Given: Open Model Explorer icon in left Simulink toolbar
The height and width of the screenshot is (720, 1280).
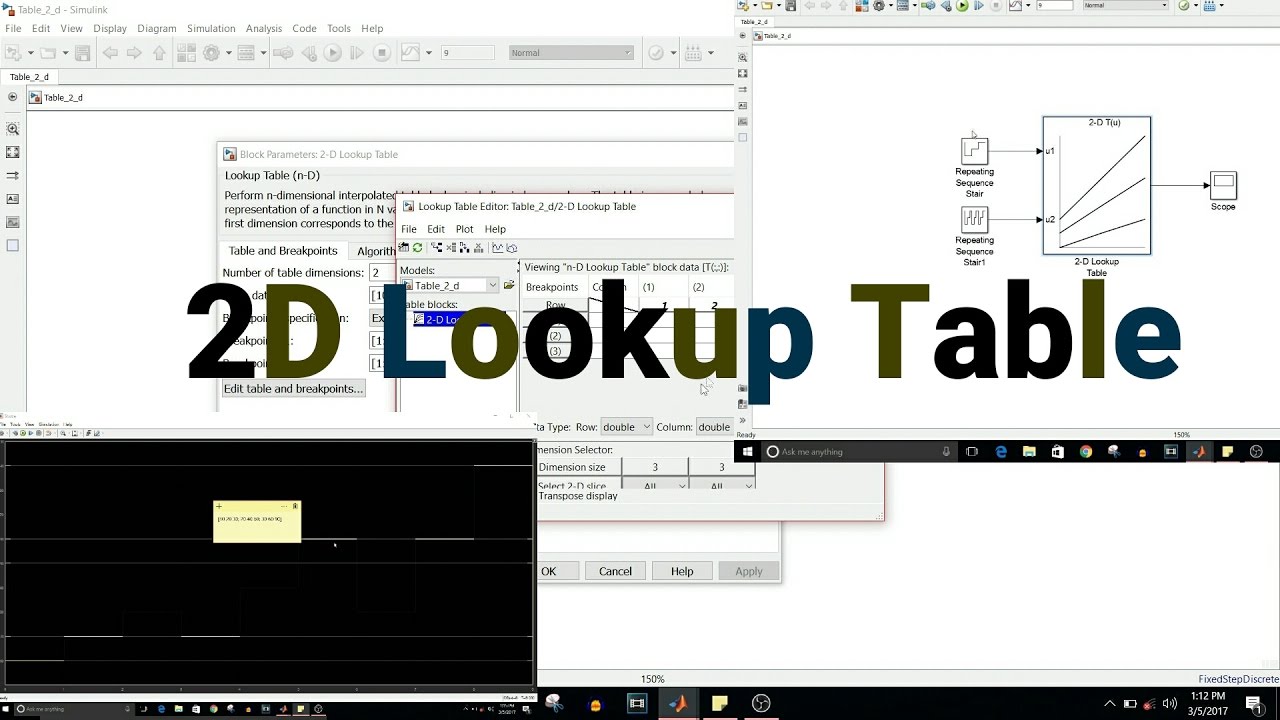Looking at the screenshot, I should tap(246, 53).
